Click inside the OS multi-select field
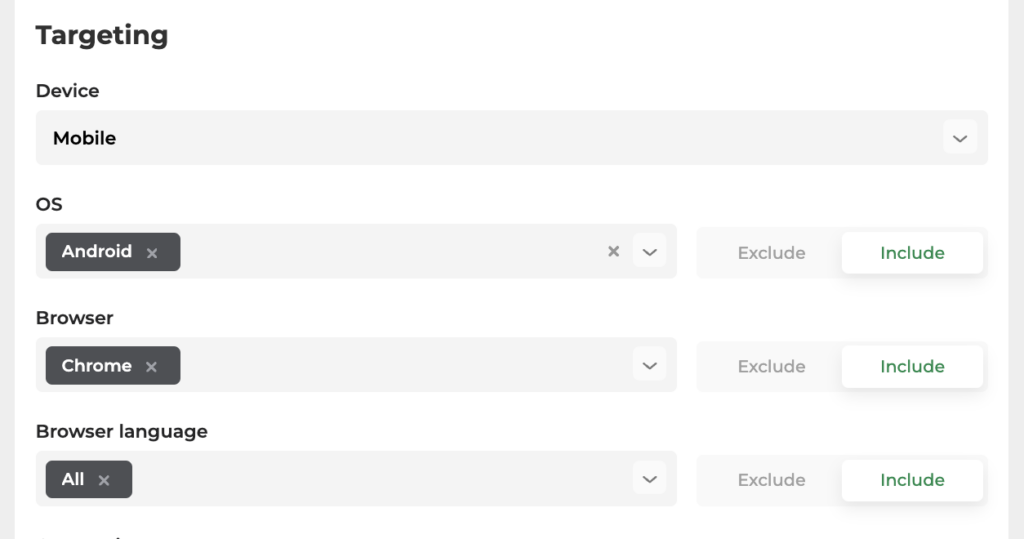Image resolution: width=1024 pixels, height=539 pixels. click(x=356, y=252)
